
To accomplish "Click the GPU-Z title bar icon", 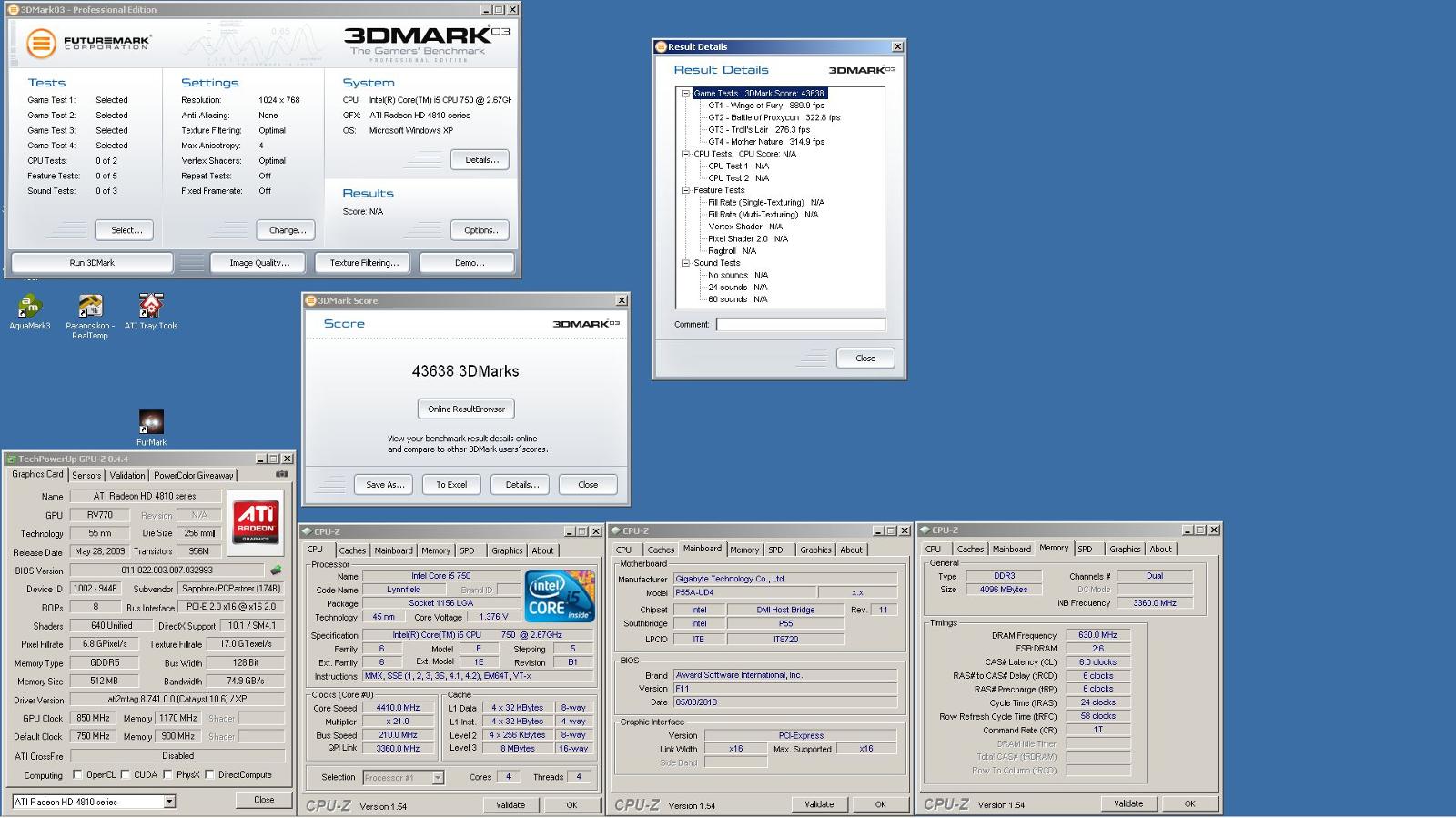I will click(12, 459).
